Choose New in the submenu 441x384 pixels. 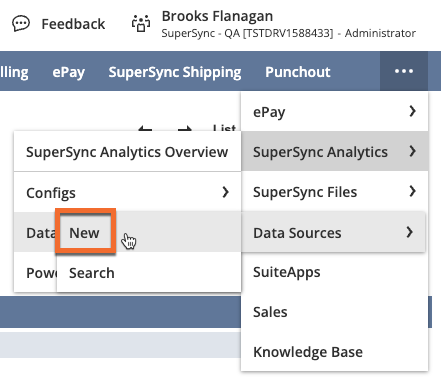pyautogui.click(x=84, y=233)
